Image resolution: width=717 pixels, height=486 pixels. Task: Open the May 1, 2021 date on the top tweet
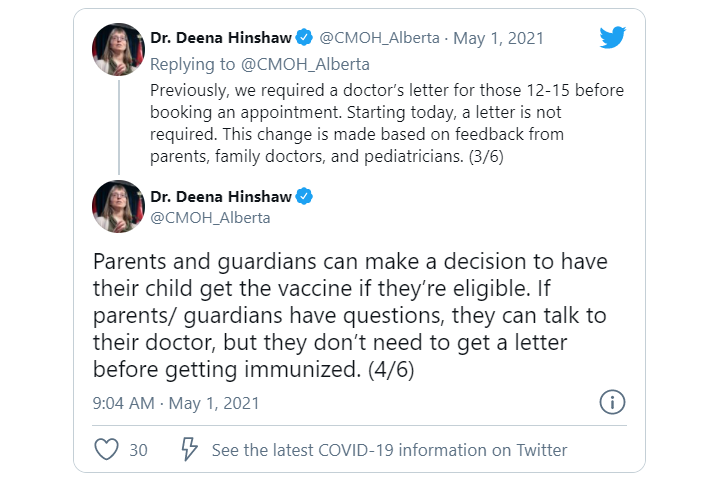(498, 38)
